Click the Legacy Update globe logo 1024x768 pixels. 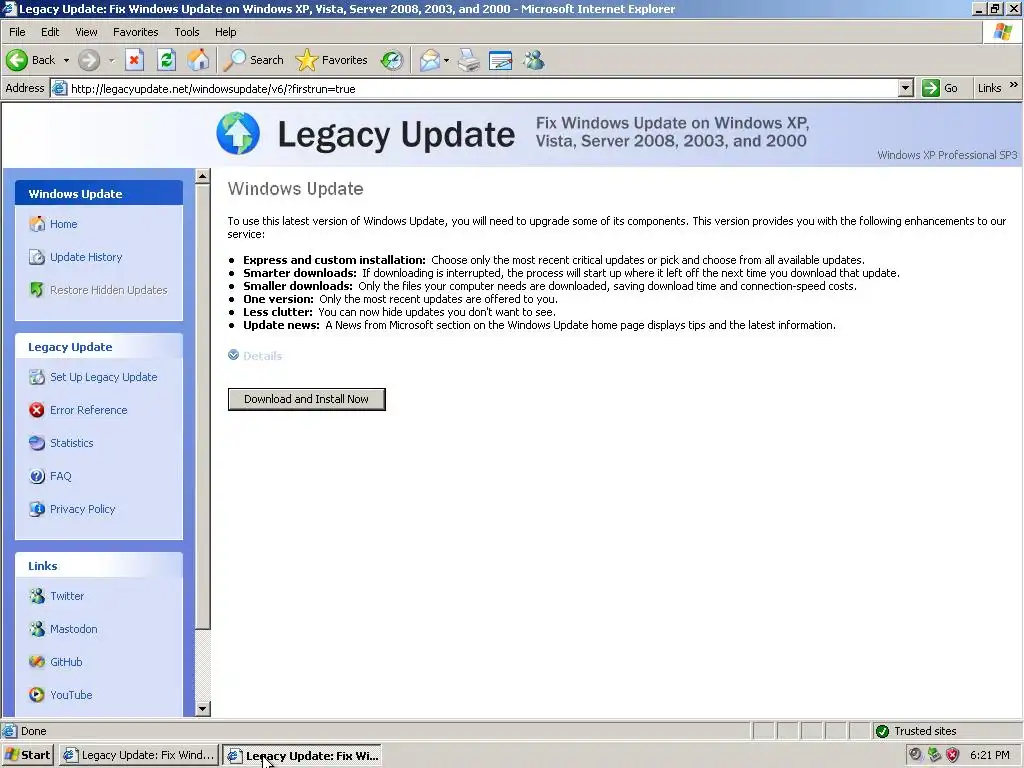point(238,133)
